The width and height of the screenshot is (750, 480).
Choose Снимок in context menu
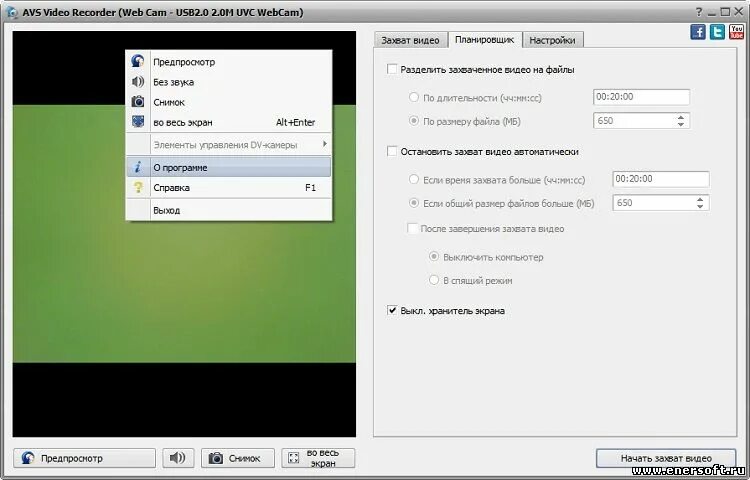click(x=229, y=102)
